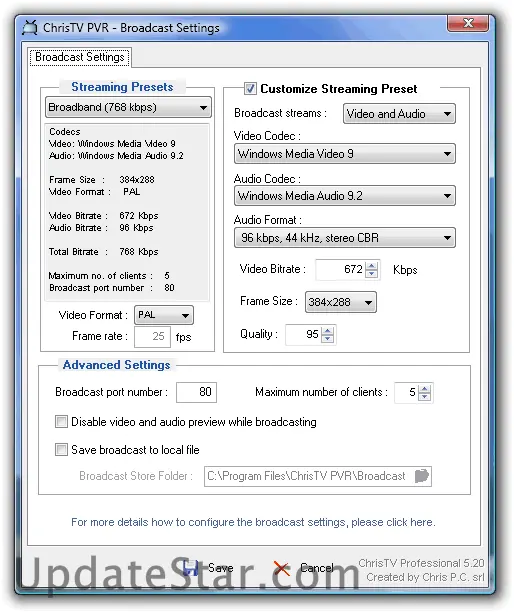The width and height of the screenshot is (514, 613).
Task: Increase maximum number of clients spinner
Action: point(424,389)
